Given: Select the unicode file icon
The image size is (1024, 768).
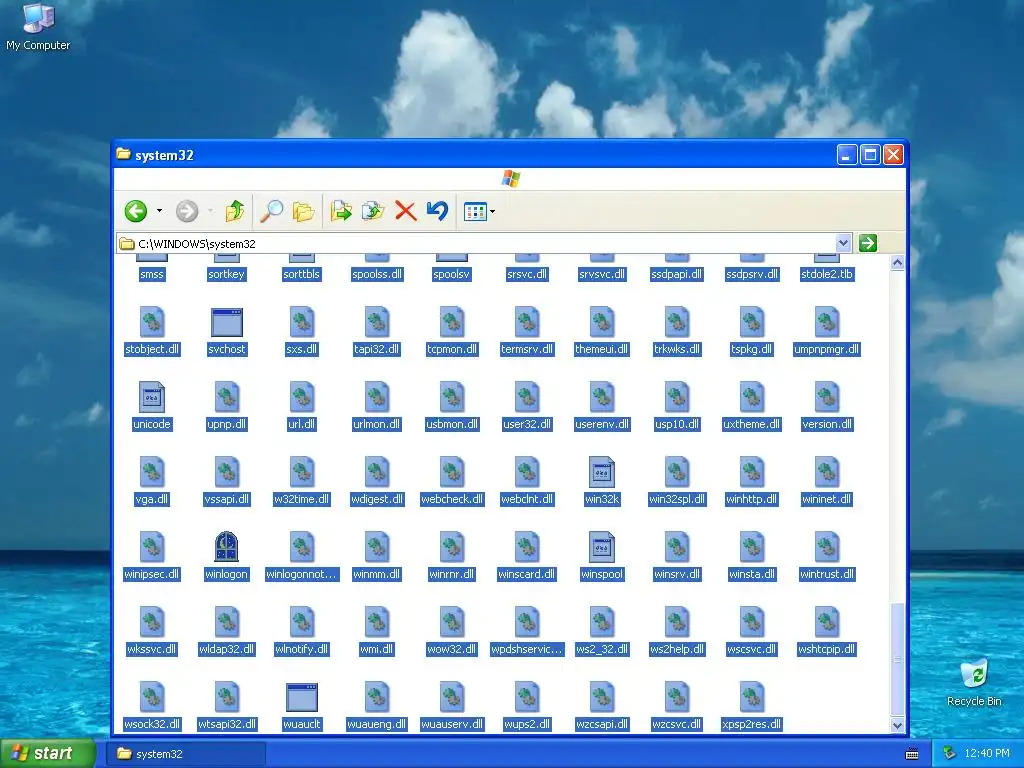Looking at the screenshot, I should point(152,397).
